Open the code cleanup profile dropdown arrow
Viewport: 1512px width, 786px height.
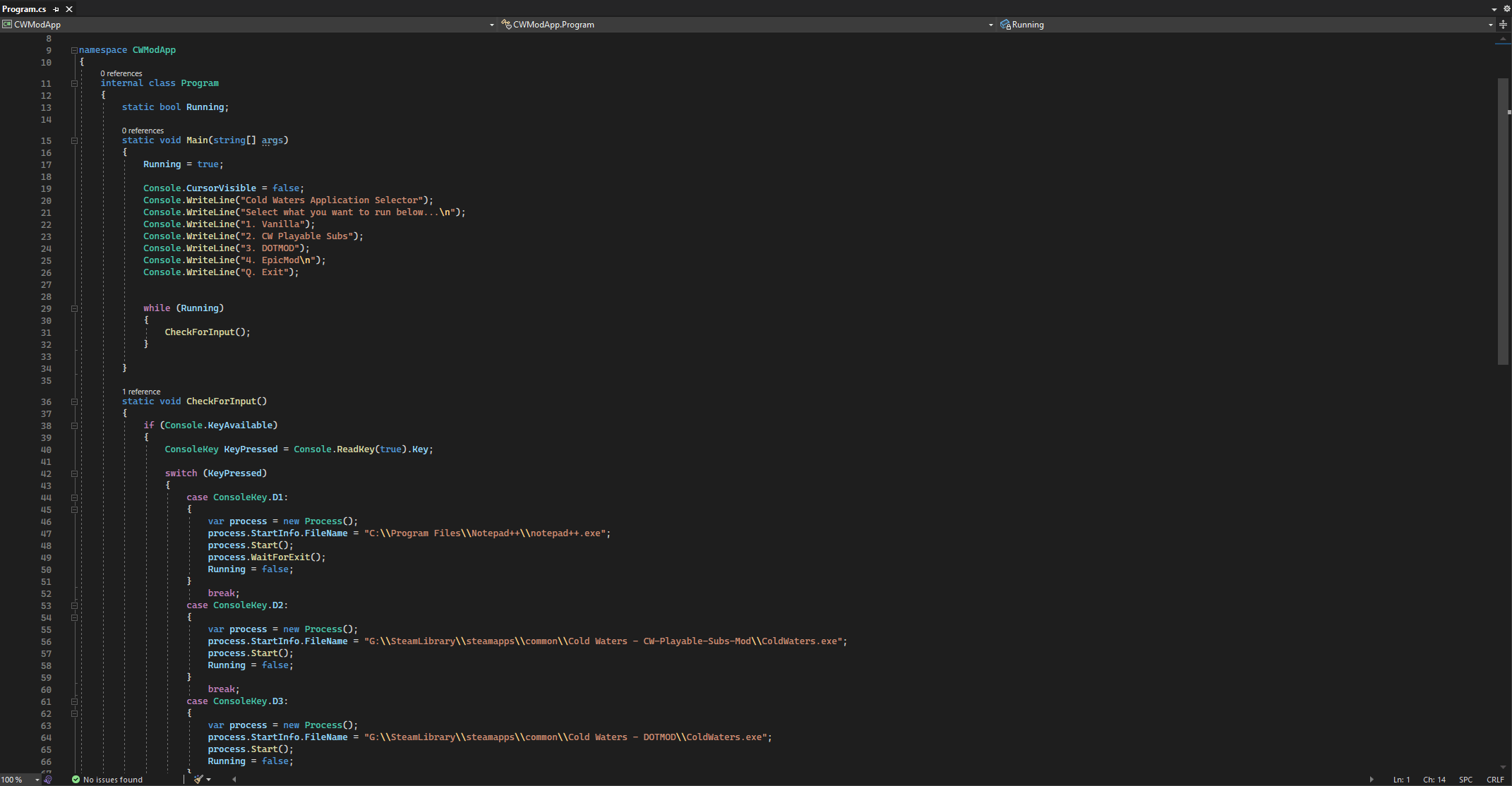coord(209,780)
